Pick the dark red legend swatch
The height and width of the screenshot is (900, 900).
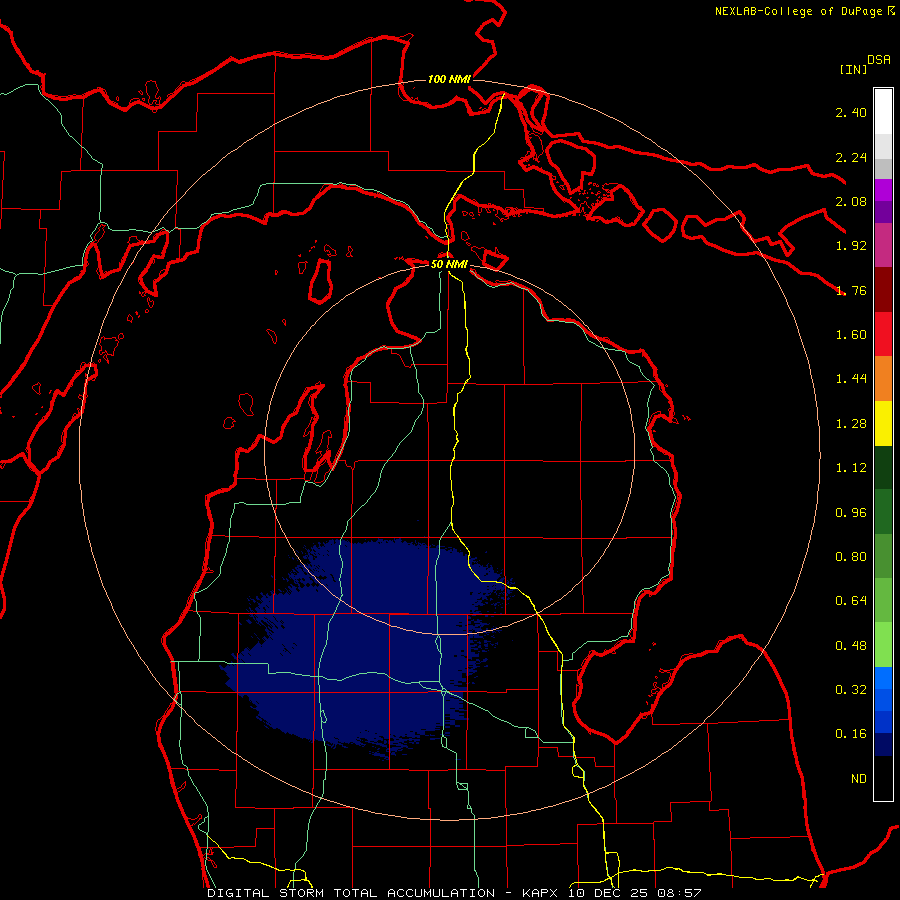883,290
